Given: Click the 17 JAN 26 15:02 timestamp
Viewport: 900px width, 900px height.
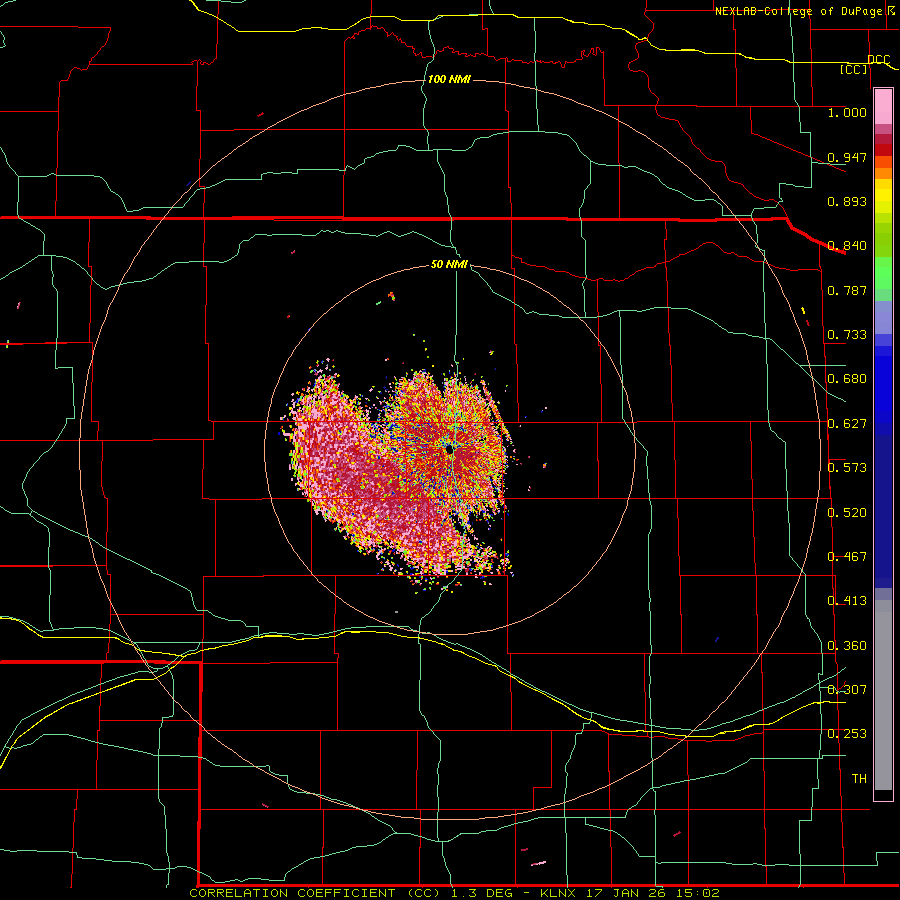Looking at the screenshot, I should tap(653, 893).
